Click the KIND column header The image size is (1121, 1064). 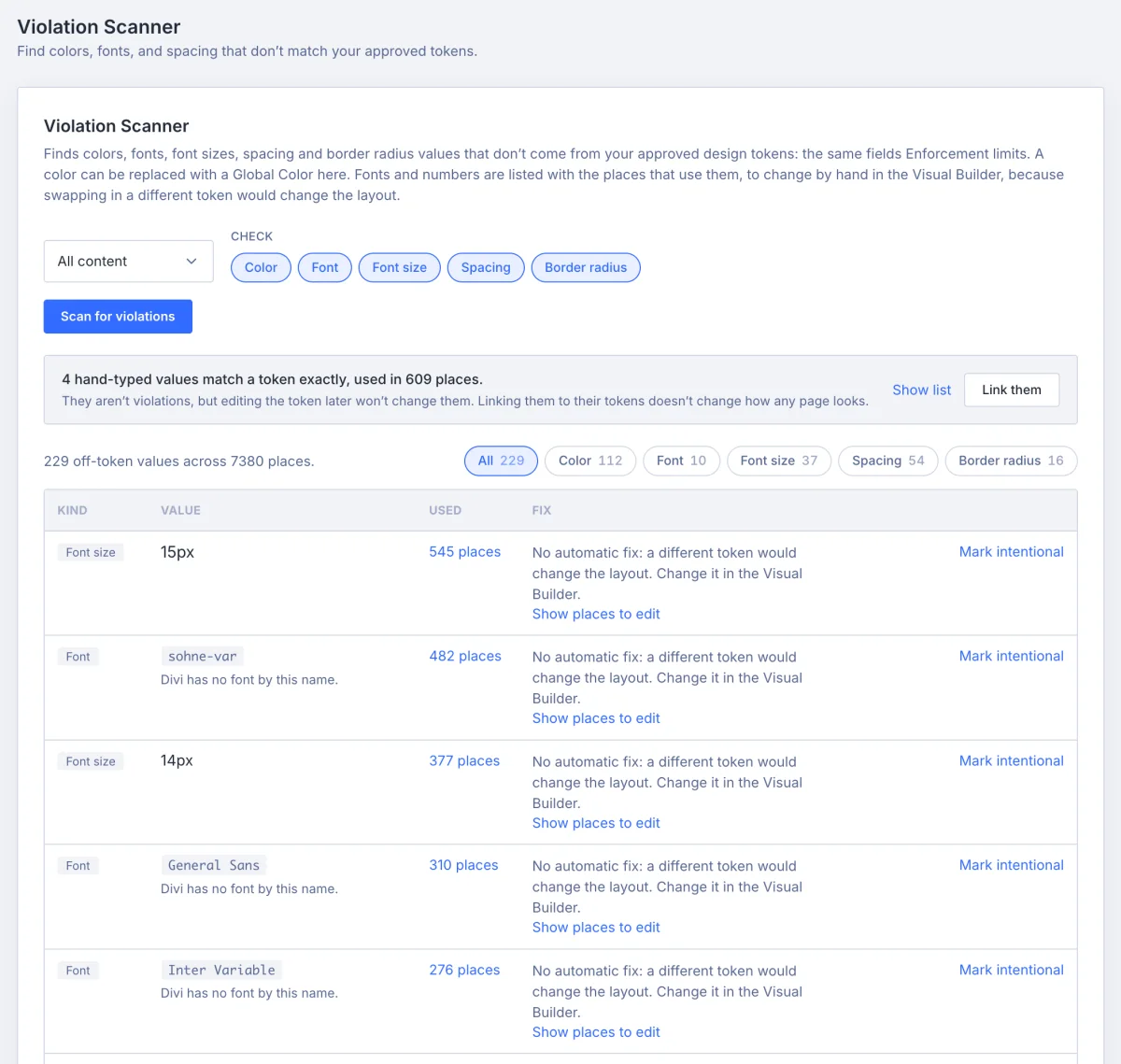tap(72, 511)
